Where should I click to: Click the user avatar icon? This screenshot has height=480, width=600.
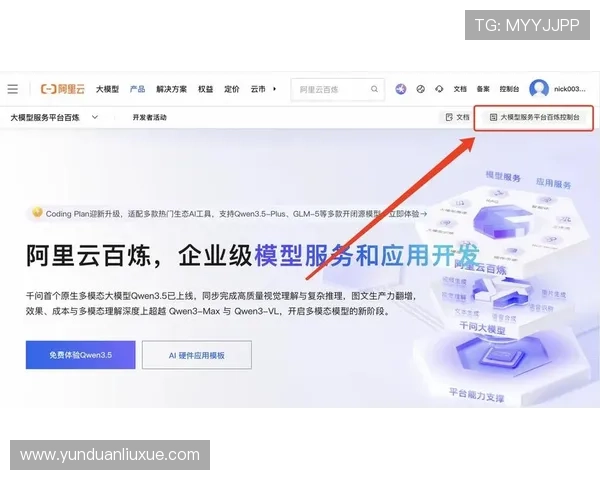(x=539, y=89)
